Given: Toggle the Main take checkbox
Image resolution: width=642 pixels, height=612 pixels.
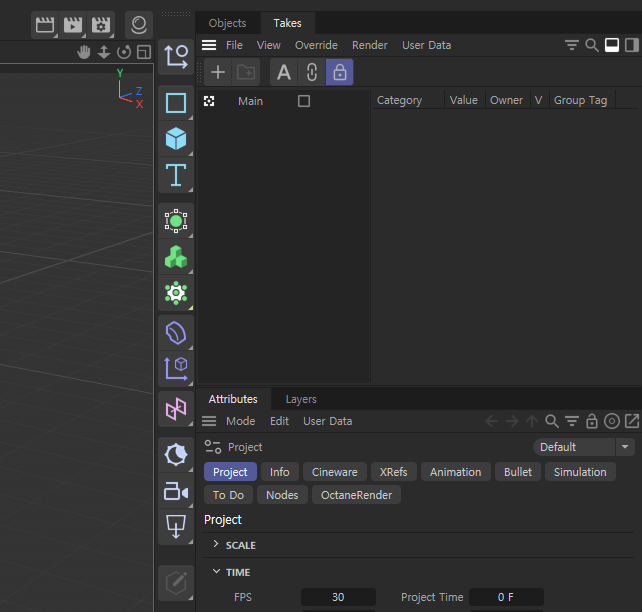Looking at the screenshot, I should click(x=304, y=101).
